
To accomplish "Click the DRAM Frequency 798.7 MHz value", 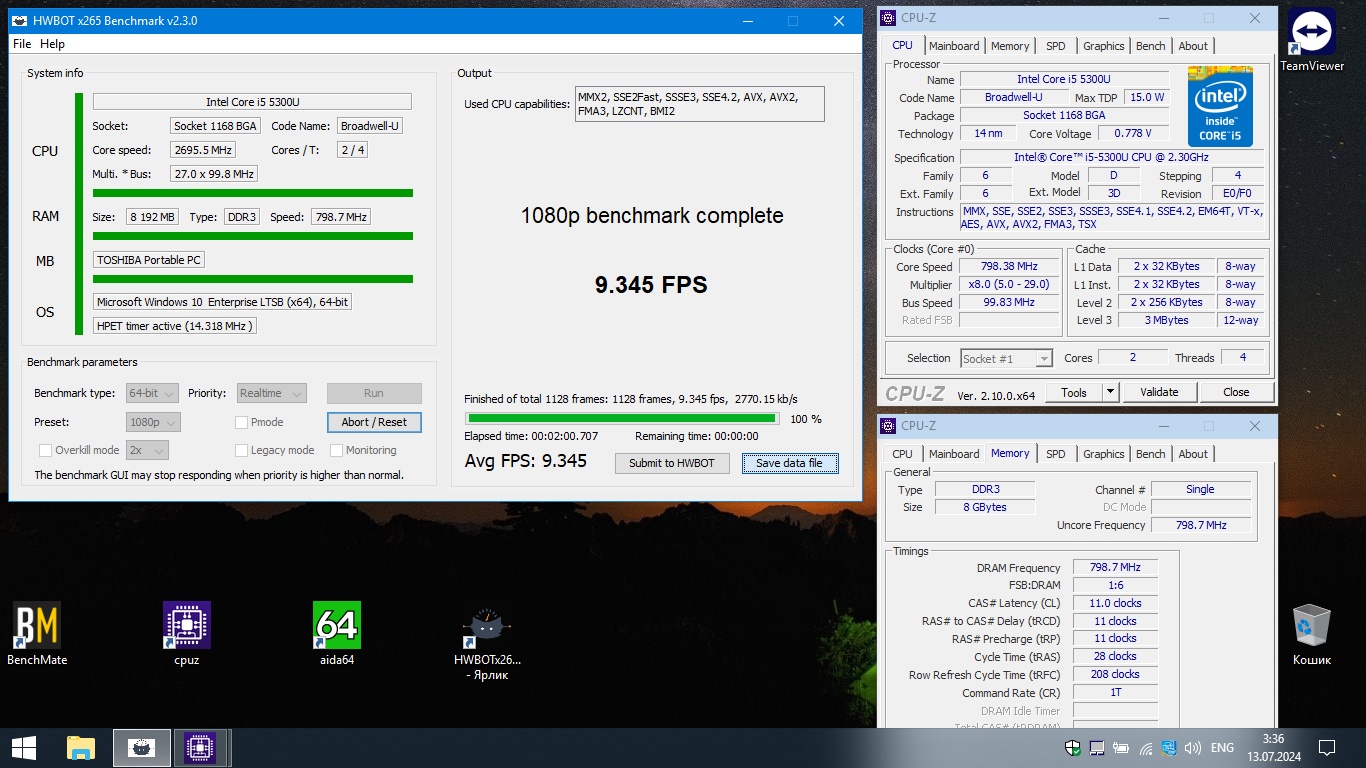I will tap(1115, 567).
